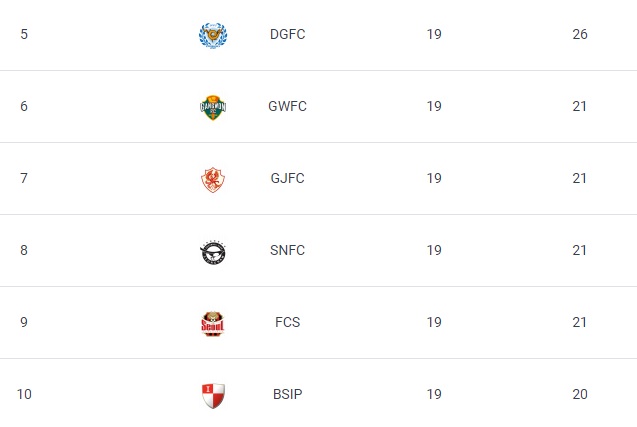Click the BSIP red and white shield crest
This screenshot has height=427, width=637.
(213, 396)
